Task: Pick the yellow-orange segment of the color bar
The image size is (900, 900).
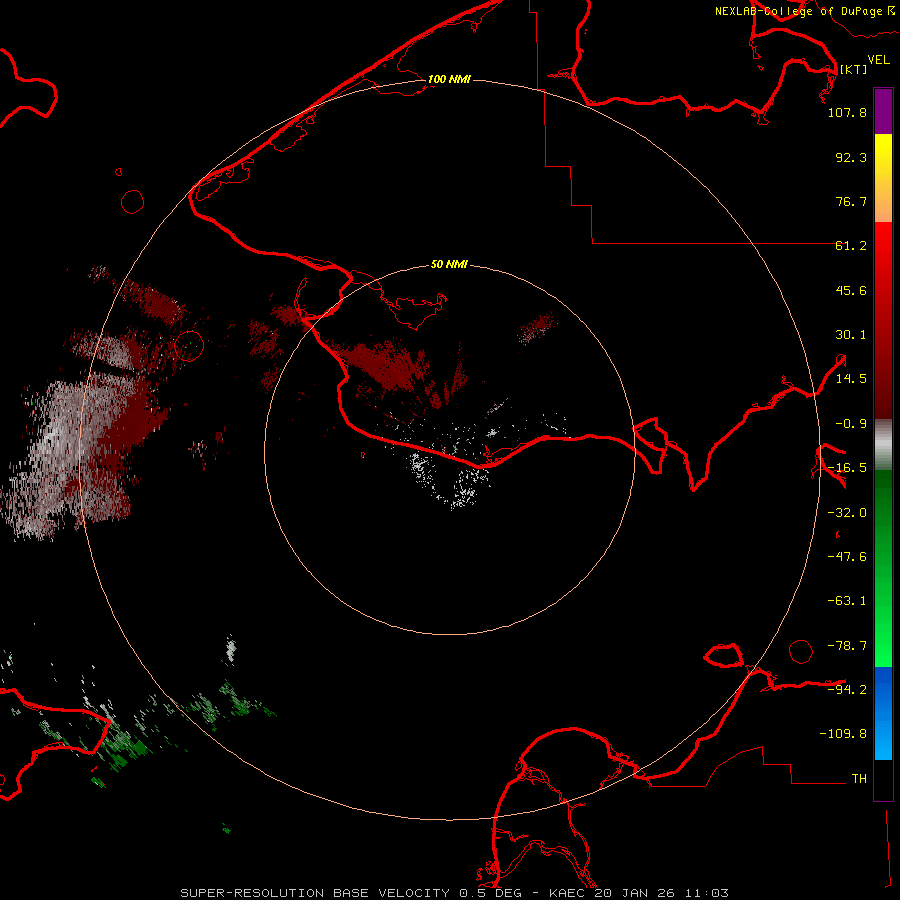Action: pyautogui.click(x=883, y=178)
